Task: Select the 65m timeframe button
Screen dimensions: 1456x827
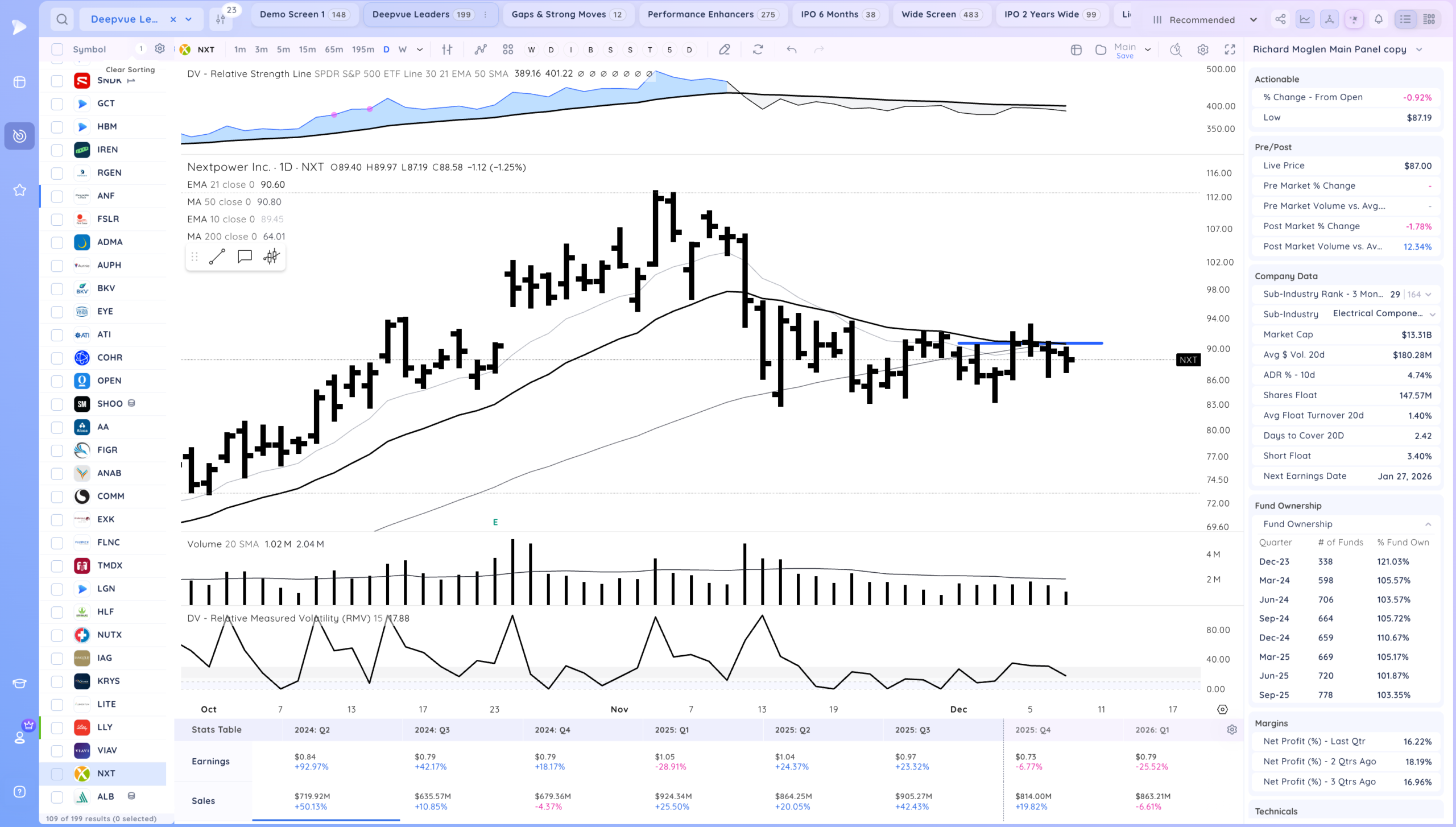Action: coord(334,49)
